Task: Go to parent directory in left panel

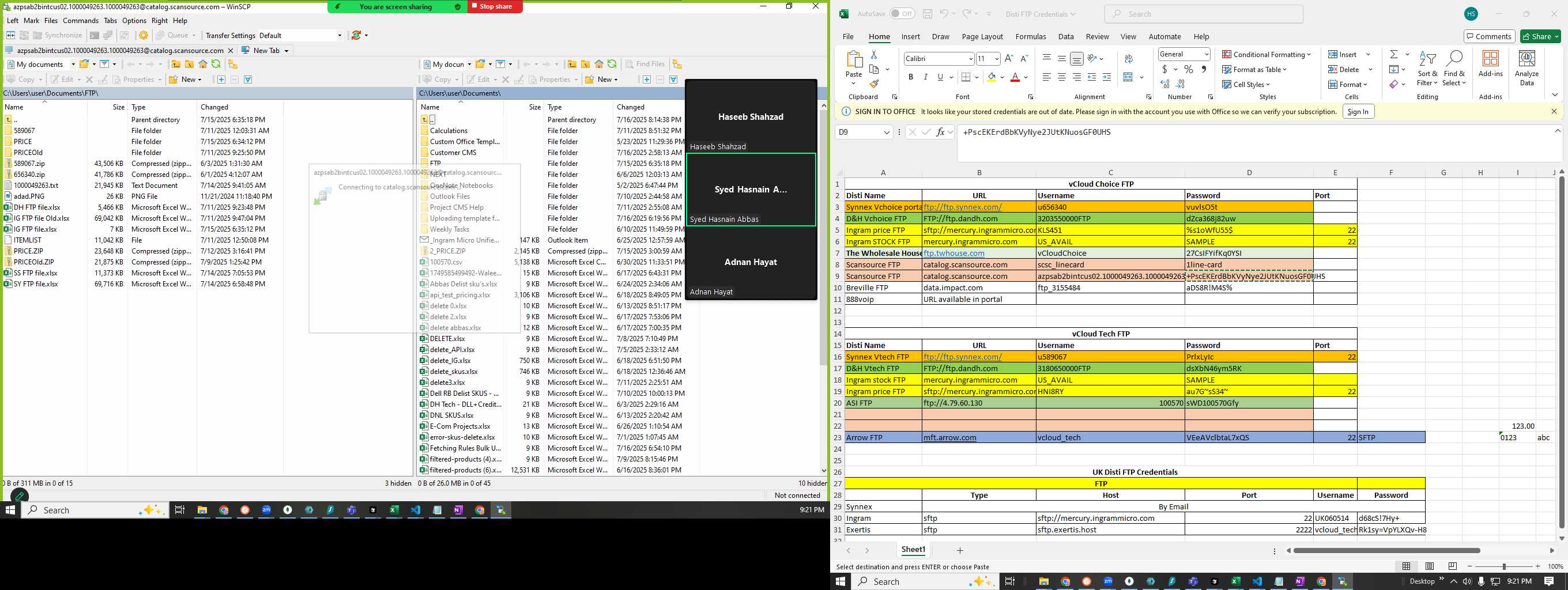Action: [x=175, y=64]
